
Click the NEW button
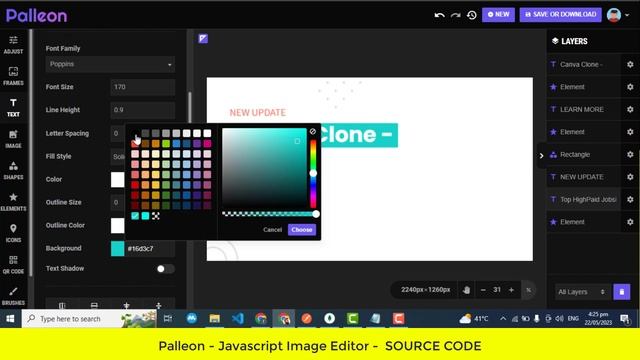click(498, 15)
